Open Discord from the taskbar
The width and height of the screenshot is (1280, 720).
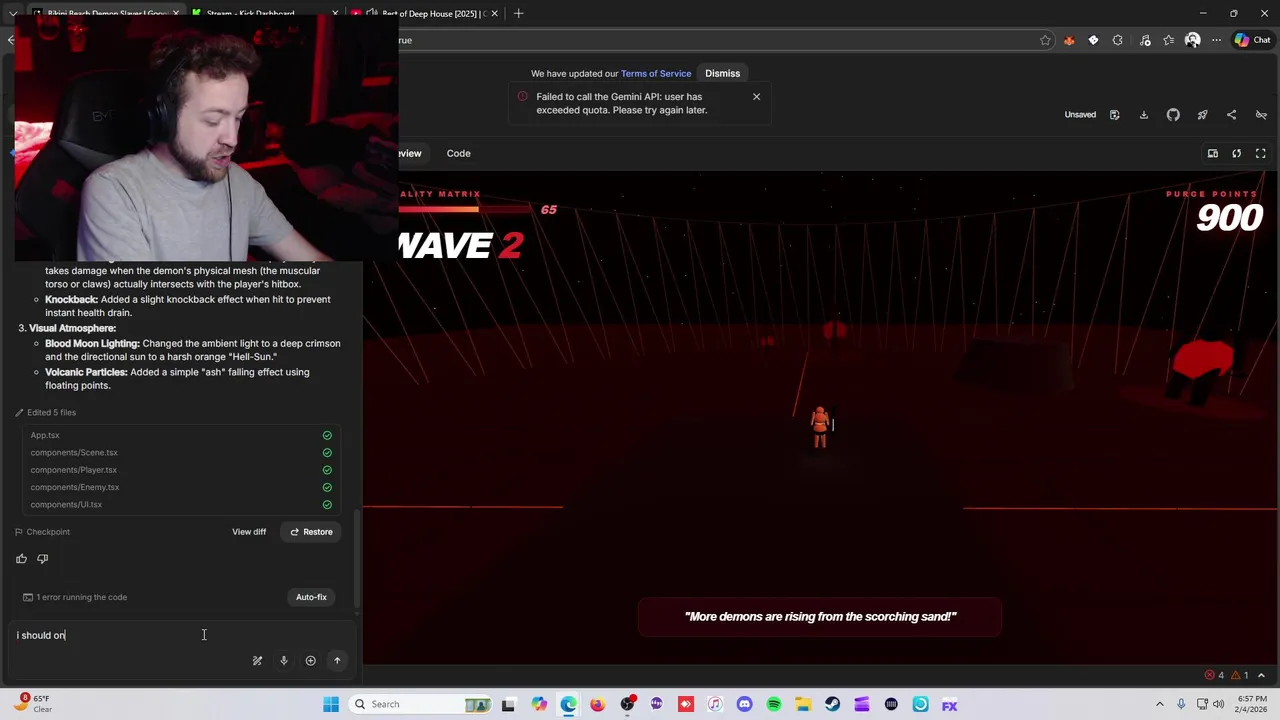(x=744, y=704)
